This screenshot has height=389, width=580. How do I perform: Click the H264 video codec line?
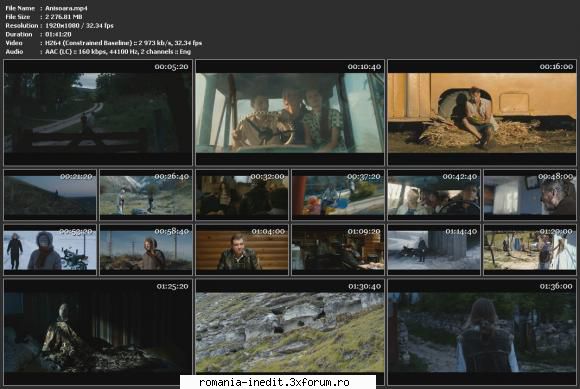pyautogui.click(x=124, y=43)
